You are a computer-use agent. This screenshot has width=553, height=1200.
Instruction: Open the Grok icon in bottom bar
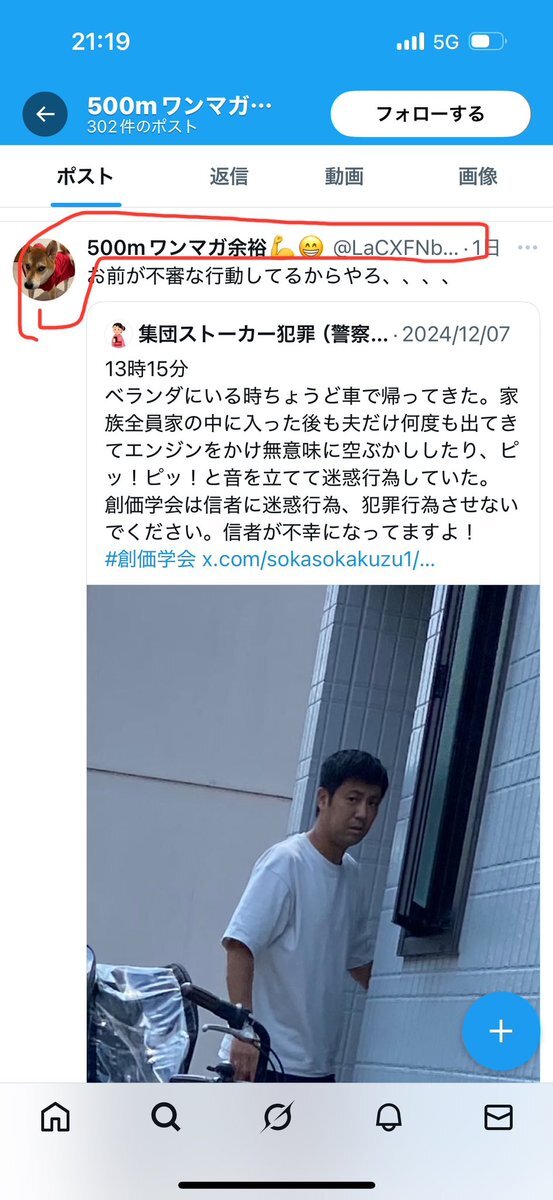pos(276,1117)
